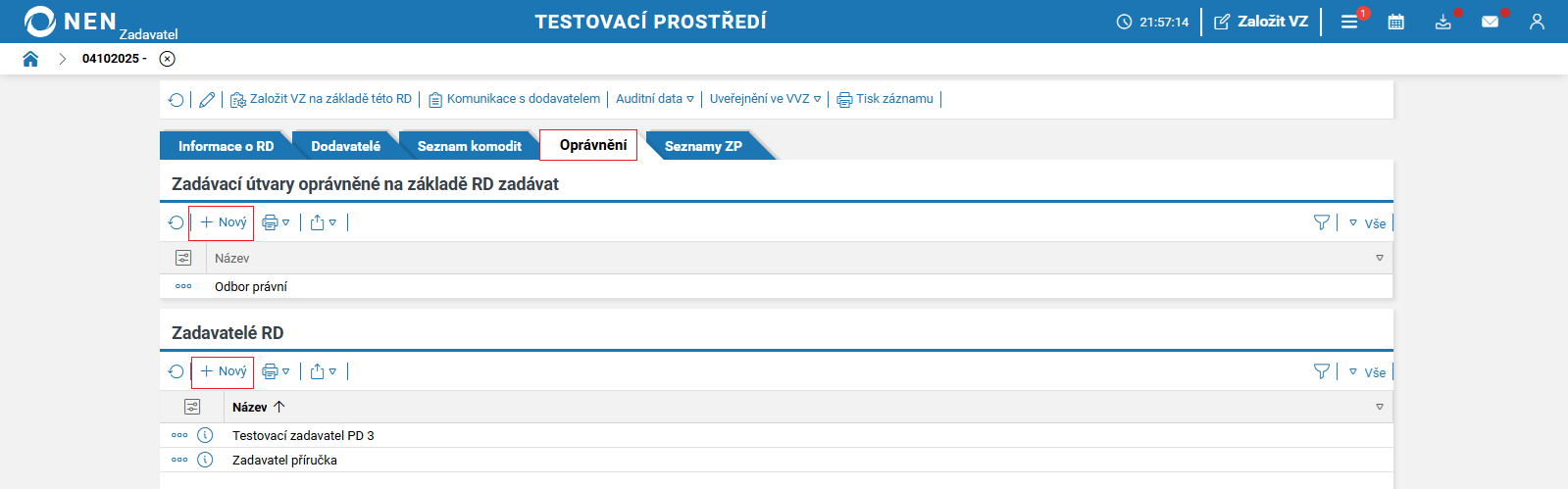
Task: Open the downloads icon in the header
Action: [1443, 22]
